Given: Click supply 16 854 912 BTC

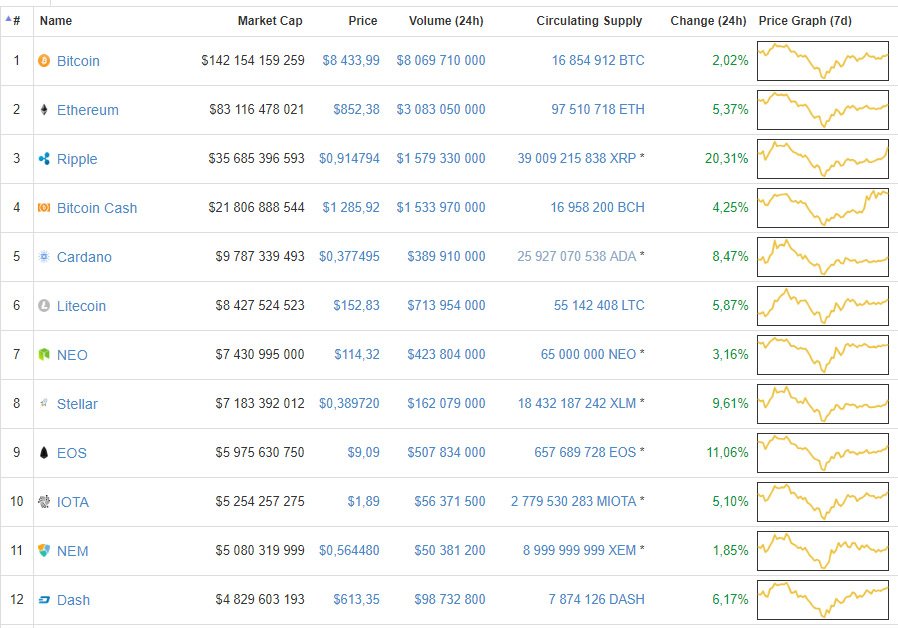Looking at the screenshot, I should tap(598, 60).
